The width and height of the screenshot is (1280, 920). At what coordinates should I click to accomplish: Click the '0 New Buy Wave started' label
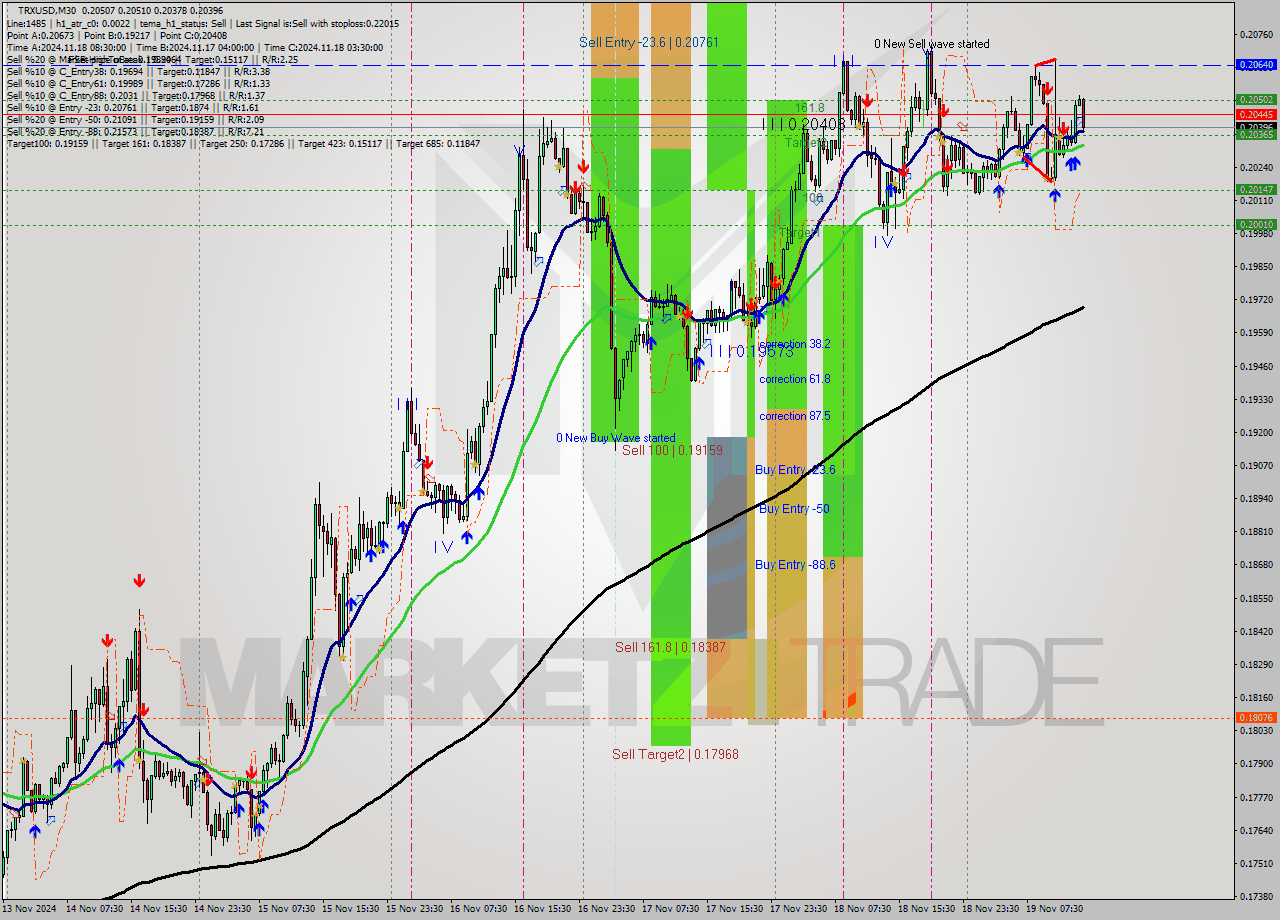pyautogui.click(x=616, y=438)
